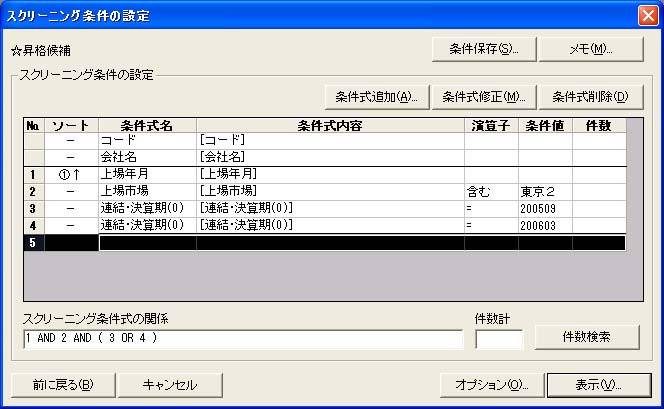Click the 200603 condition value in row 4
The image size is (664, 409).
click(x=545, y=225)
